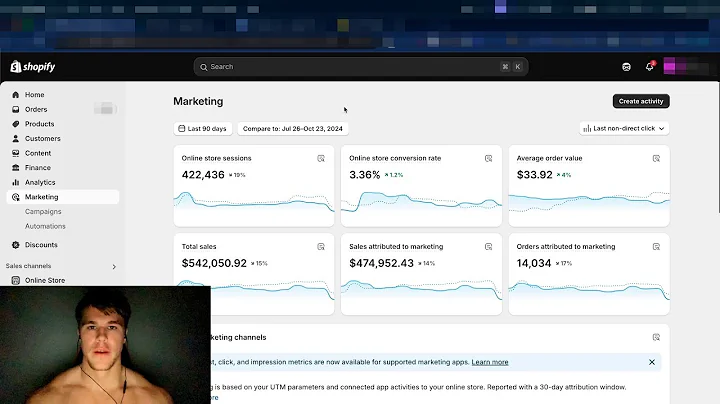Screen dimensions: 720x404
Task: Click the Analytics bar chart icon
Action: click(16, 182)
